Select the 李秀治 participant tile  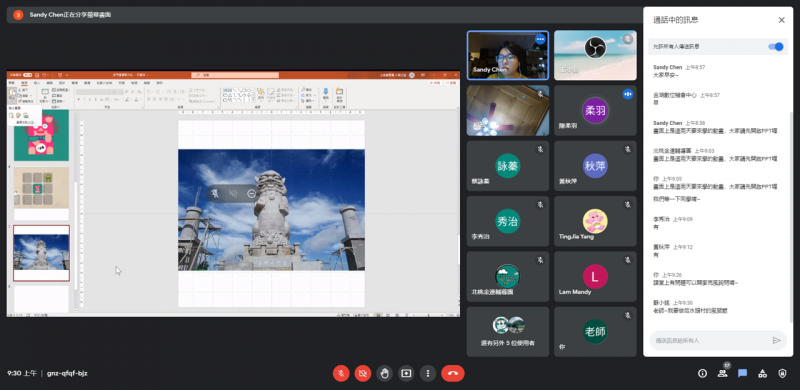pos(508,221)
